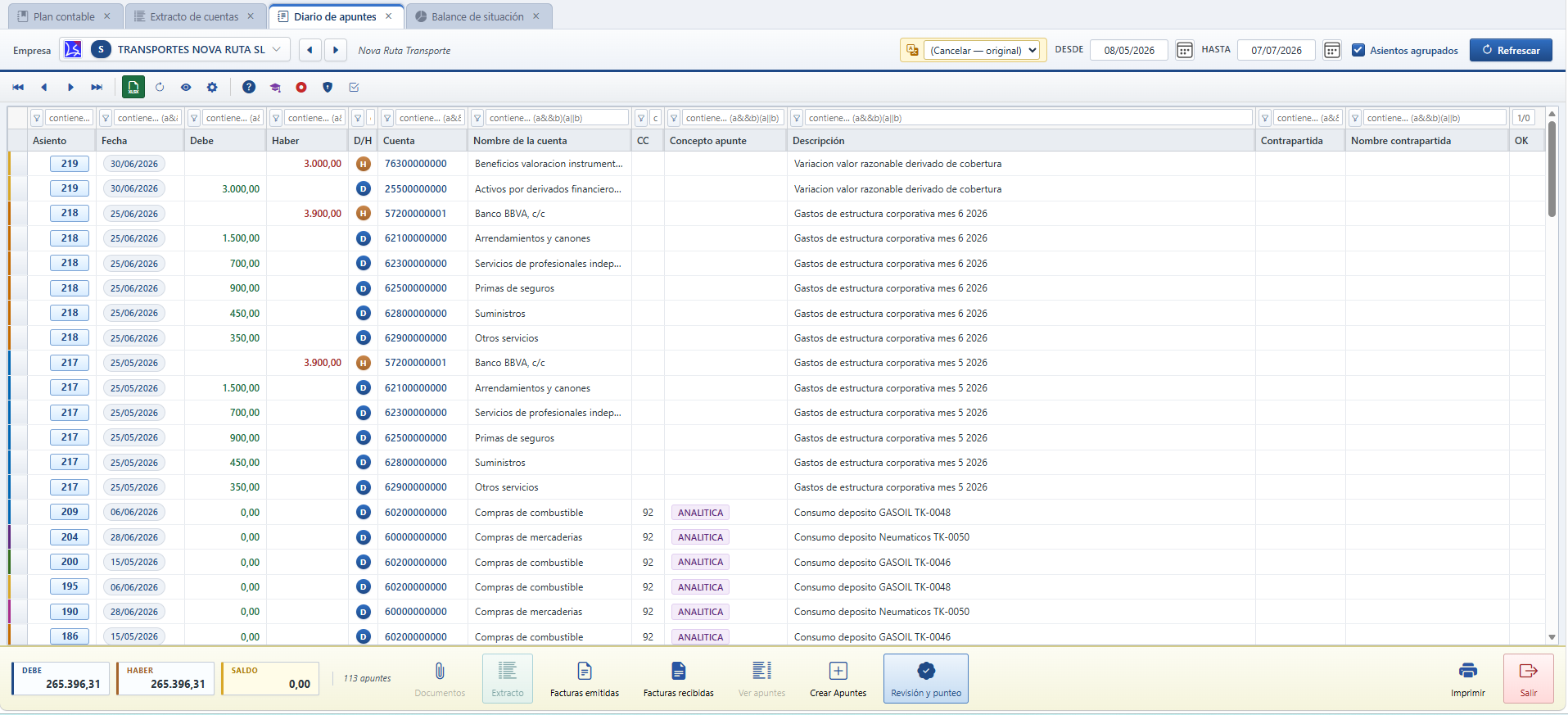Viewport: 1568px width, 715px height.
Task: Click the Refrescar button
Action: coord(1511,50)
